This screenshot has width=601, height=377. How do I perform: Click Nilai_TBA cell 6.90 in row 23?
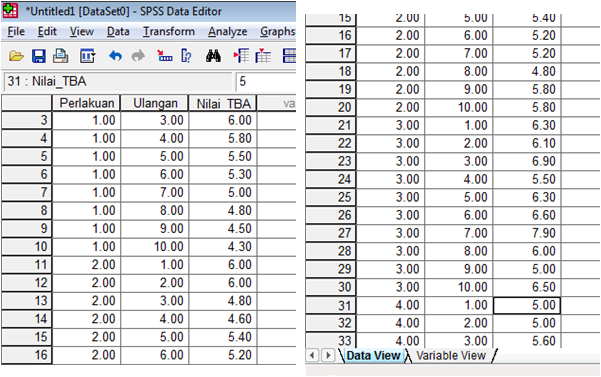click(527, 161)
